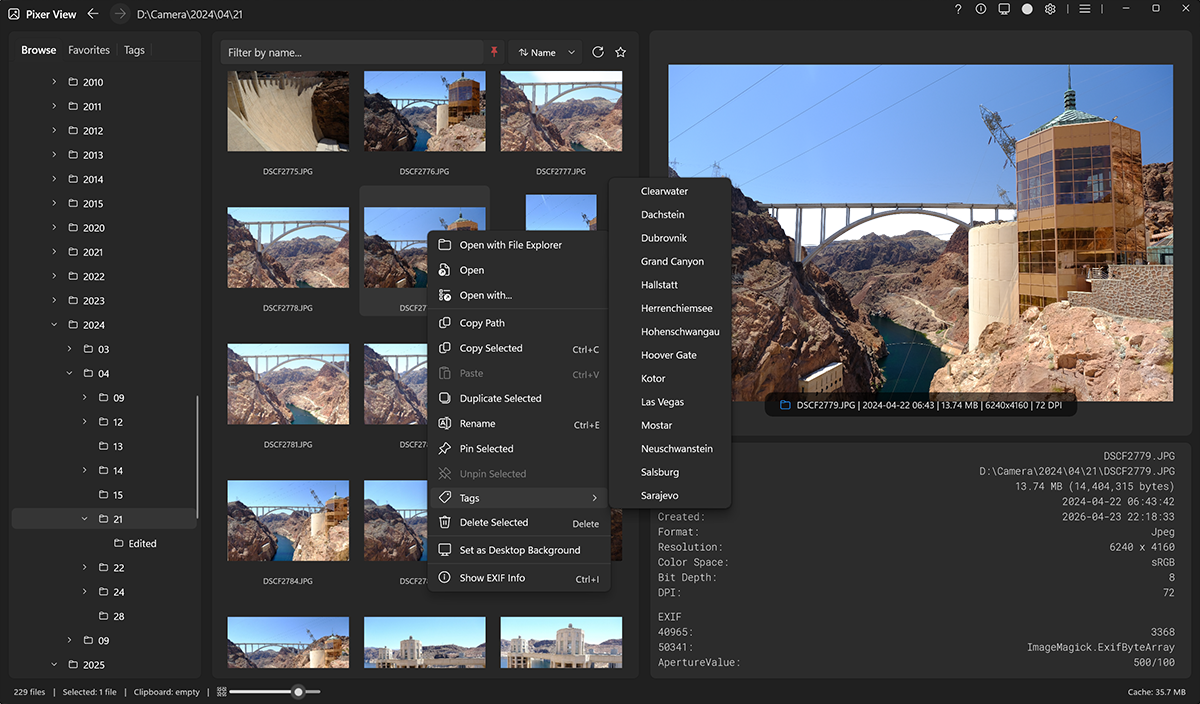Viewport: 1200px width, 704px height.
Task: Toggle the favorites star filter in the toolbar
Action: [x=620, y=51]
